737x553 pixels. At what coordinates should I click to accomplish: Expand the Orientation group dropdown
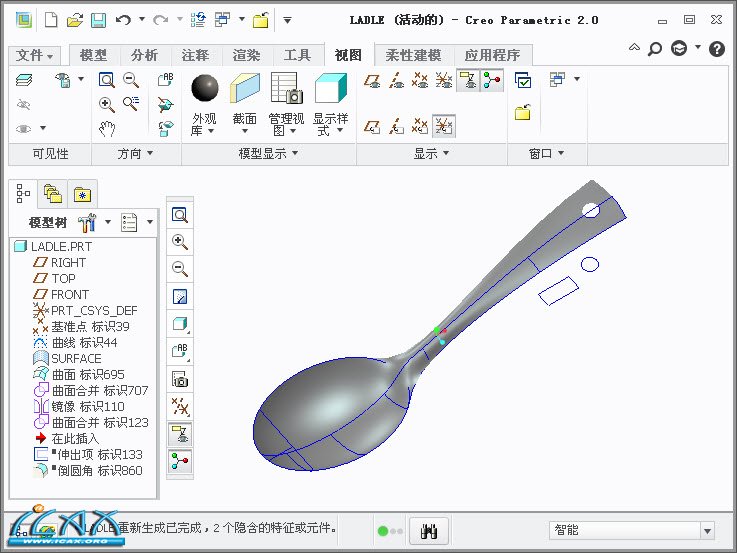pyautogui.click(x=135, y=153)
